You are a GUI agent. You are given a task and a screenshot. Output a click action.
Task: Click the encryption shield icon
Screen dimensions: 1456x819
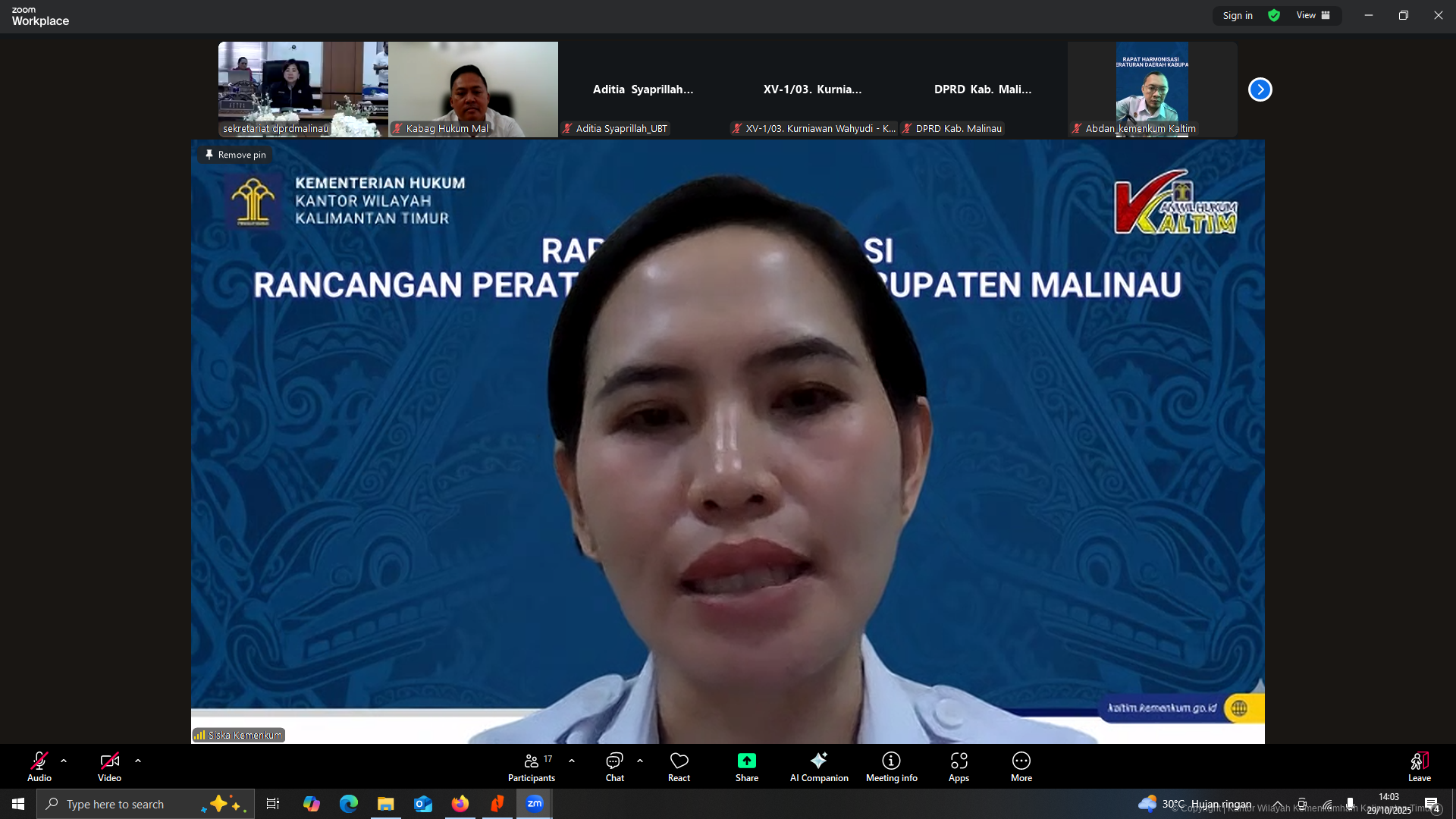pos(1274,15)
